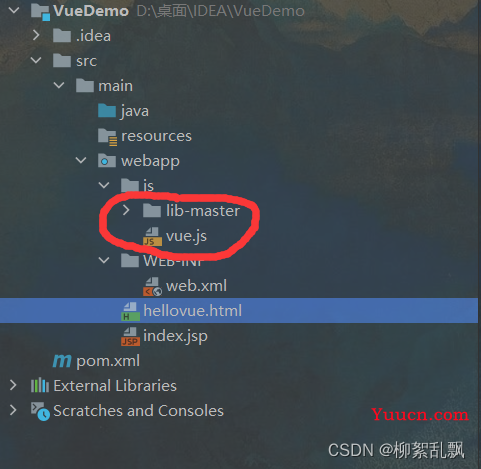
Task: Collapse the main folder
Action: [x=59, y=85]
